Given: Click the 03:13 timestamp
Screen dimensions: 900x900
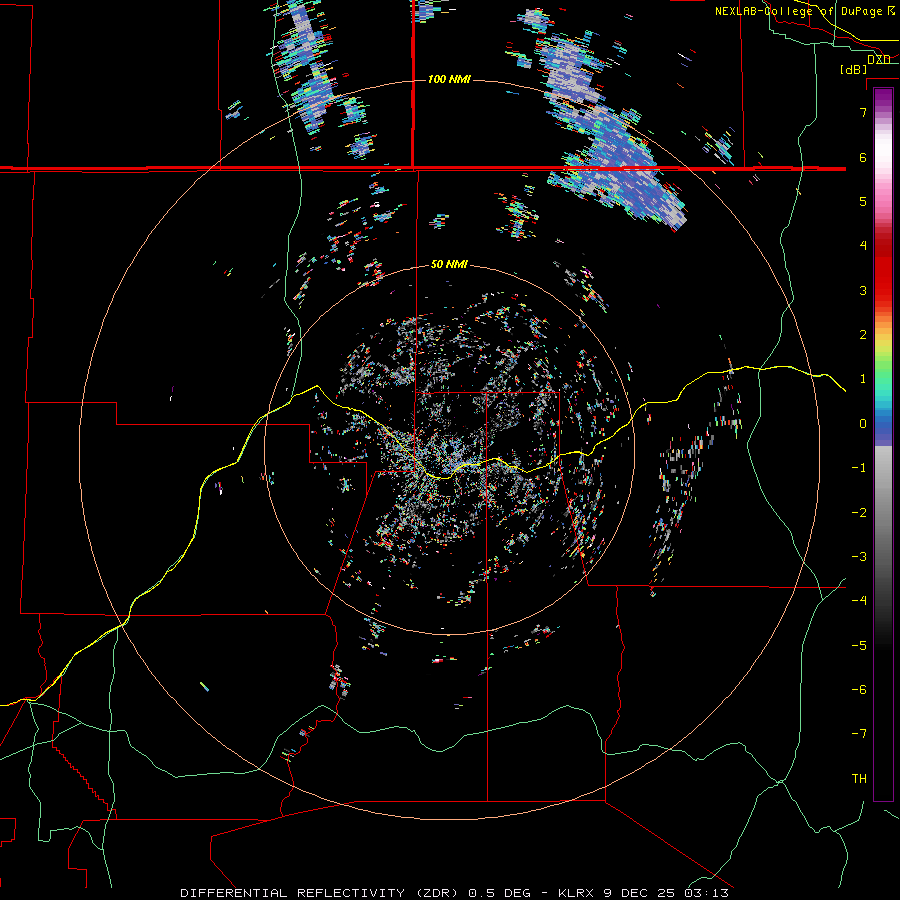Looking at the screenshot, I should tap(709, 893).
